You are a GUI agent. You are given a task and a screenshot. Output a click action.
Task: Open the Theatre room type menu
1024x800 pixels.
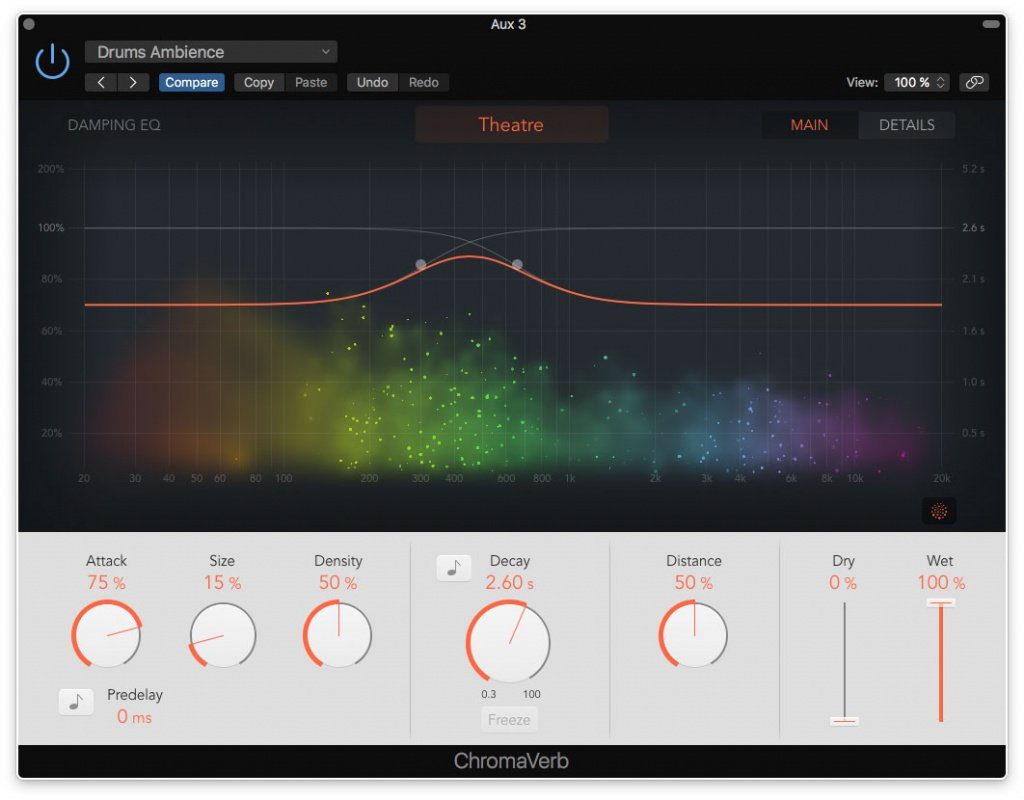(511, 125)
